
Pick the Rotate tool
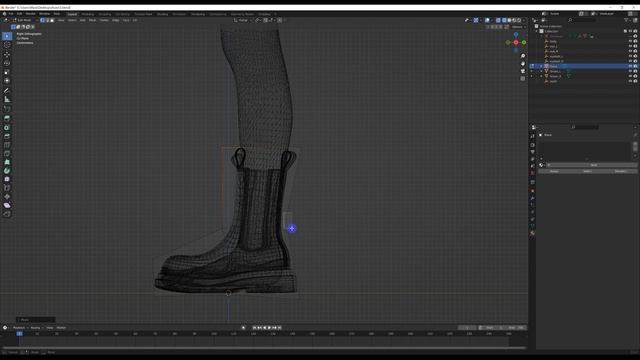pyautogui.click(x=7, y=63)
